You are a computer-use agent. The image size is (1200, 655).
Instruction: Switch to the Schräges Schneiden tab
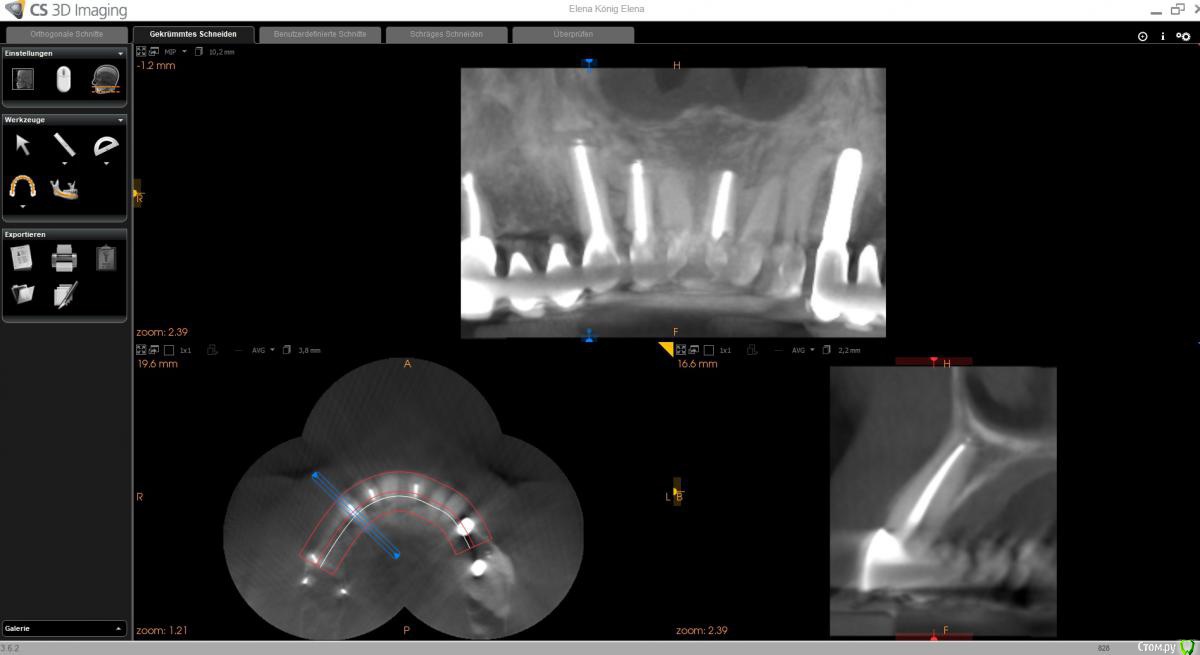click(x=446, y=34)
